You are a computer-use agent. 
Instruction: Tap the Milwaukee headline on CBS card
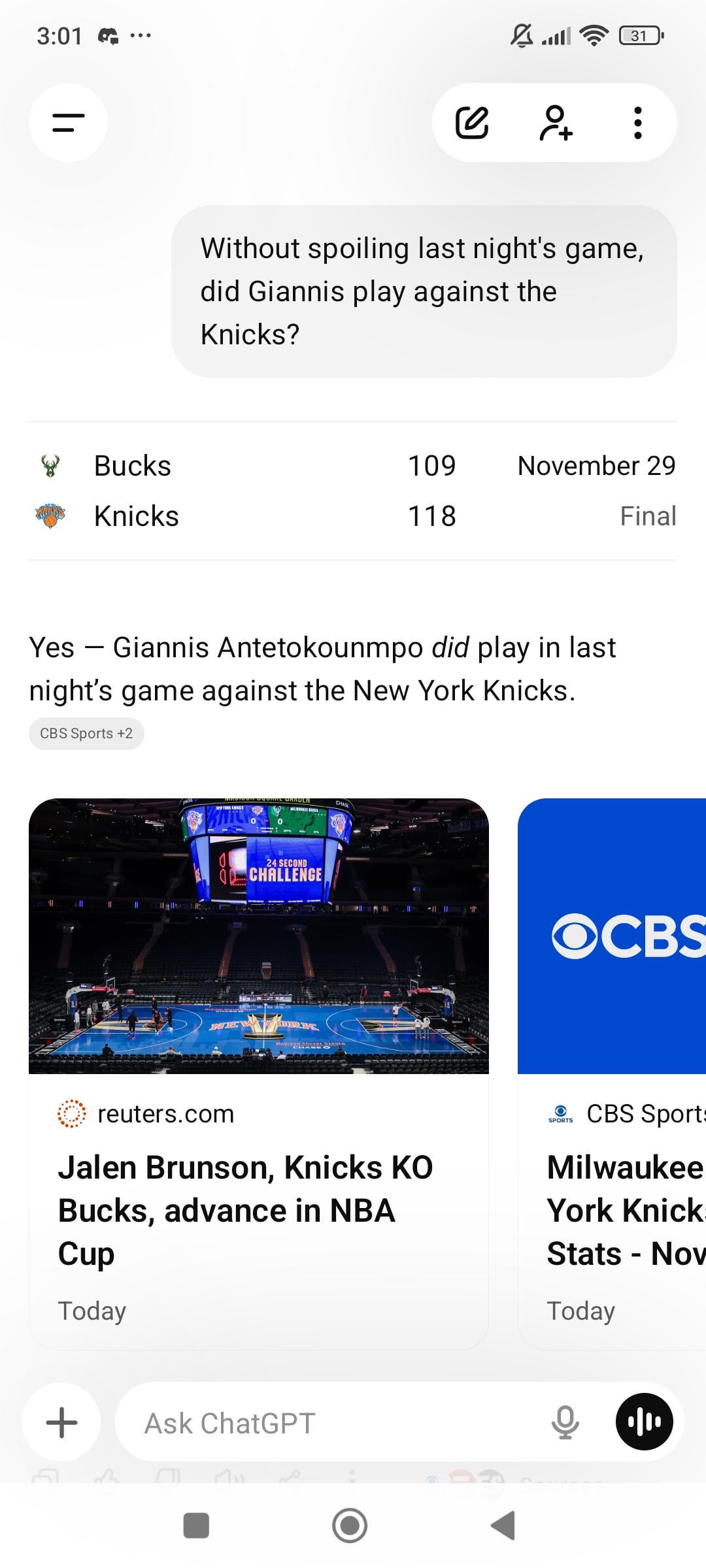pos(625,1210)
